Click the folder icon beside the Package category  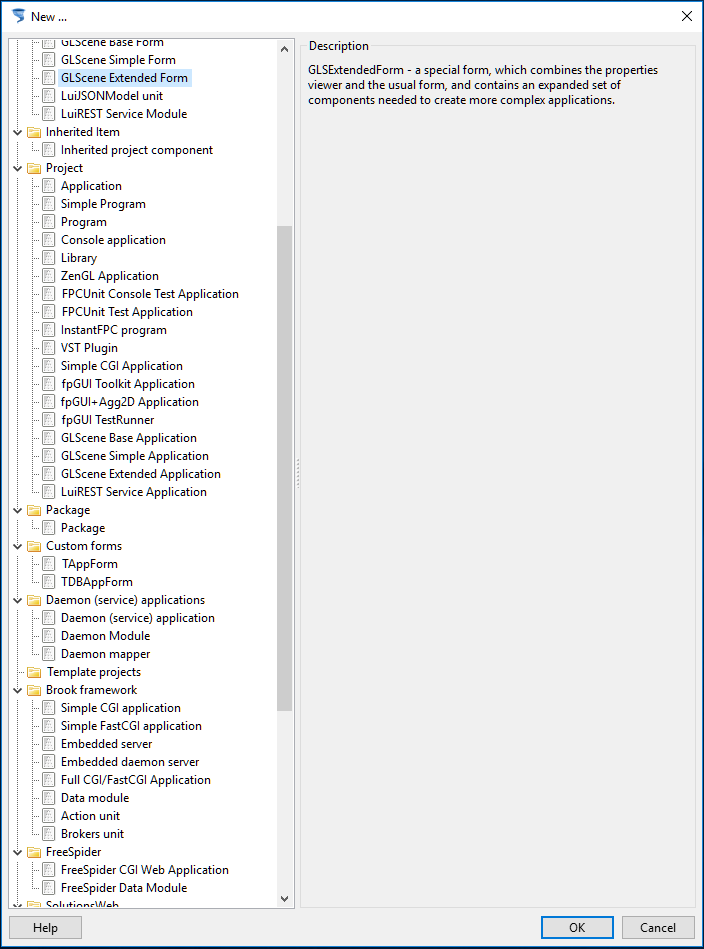(34, 510)
